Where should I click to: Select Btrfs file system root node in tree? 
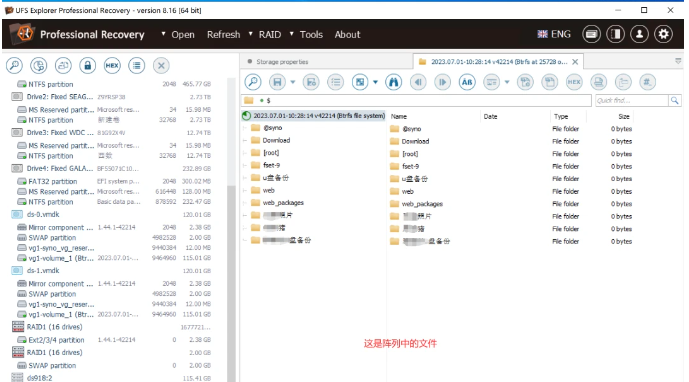click(x=319, y=116)
